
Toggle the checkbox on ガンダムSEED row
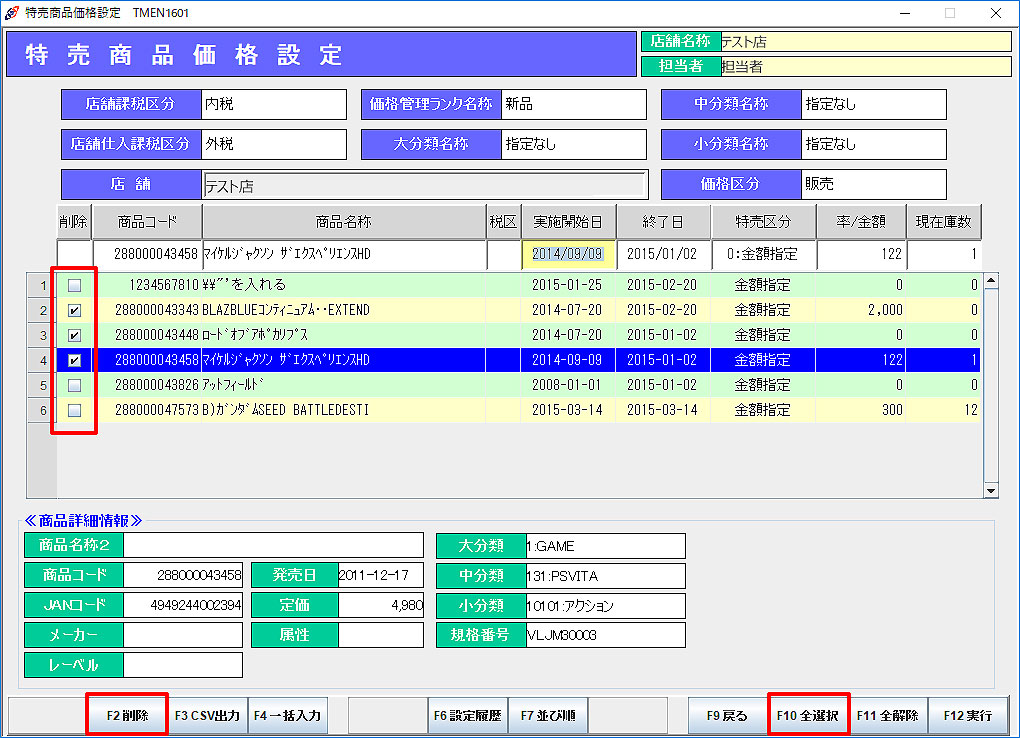74,410
